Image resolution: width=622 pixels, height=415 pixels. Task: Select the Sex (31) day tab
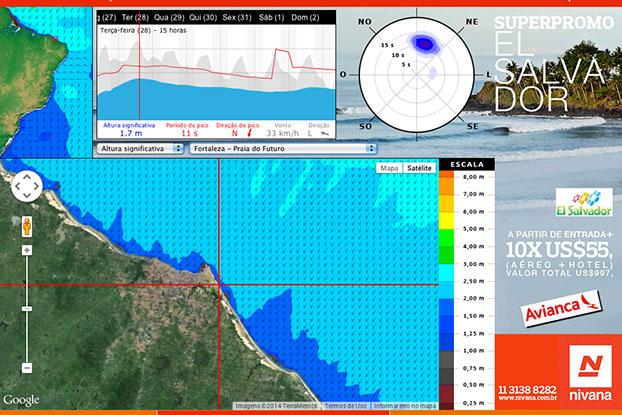tap(237, 17)
